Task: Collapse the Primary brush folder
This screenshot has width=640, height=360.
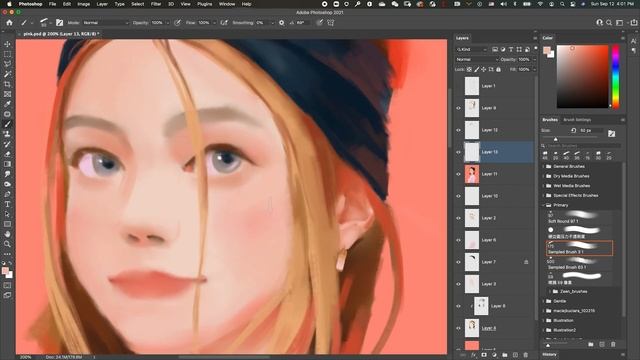Action: pyautogui.click(x=544, y=205)
